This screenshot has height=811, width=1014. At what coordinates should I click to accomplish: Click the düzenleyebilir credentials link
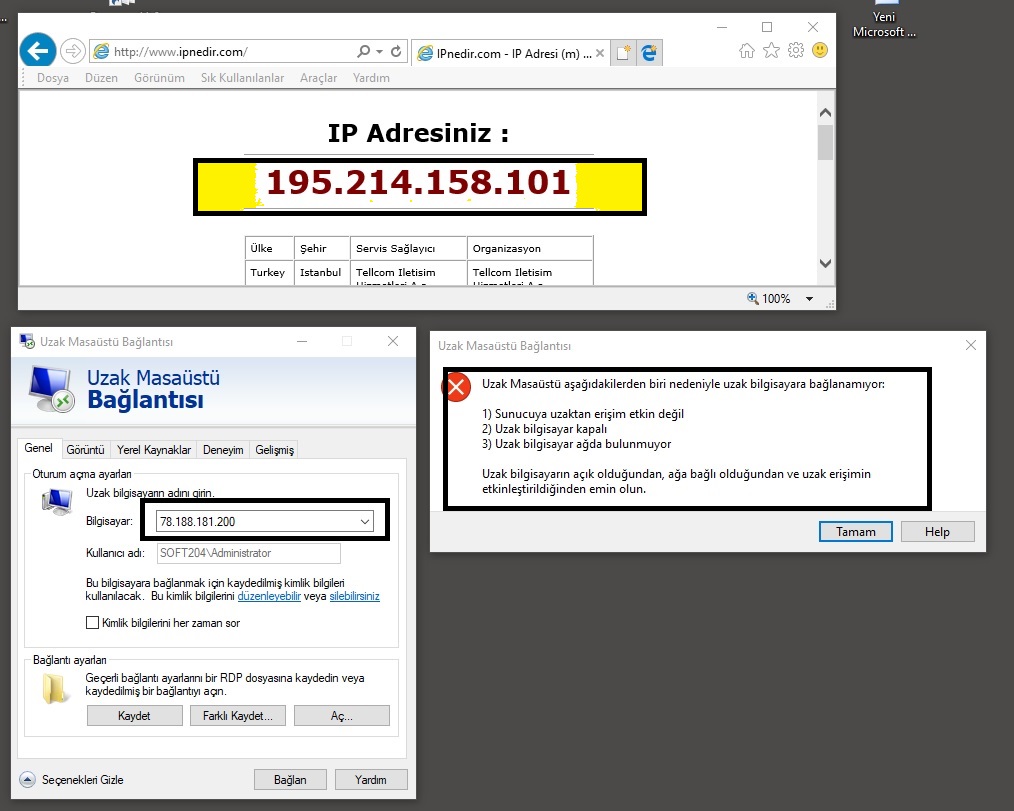269,596
